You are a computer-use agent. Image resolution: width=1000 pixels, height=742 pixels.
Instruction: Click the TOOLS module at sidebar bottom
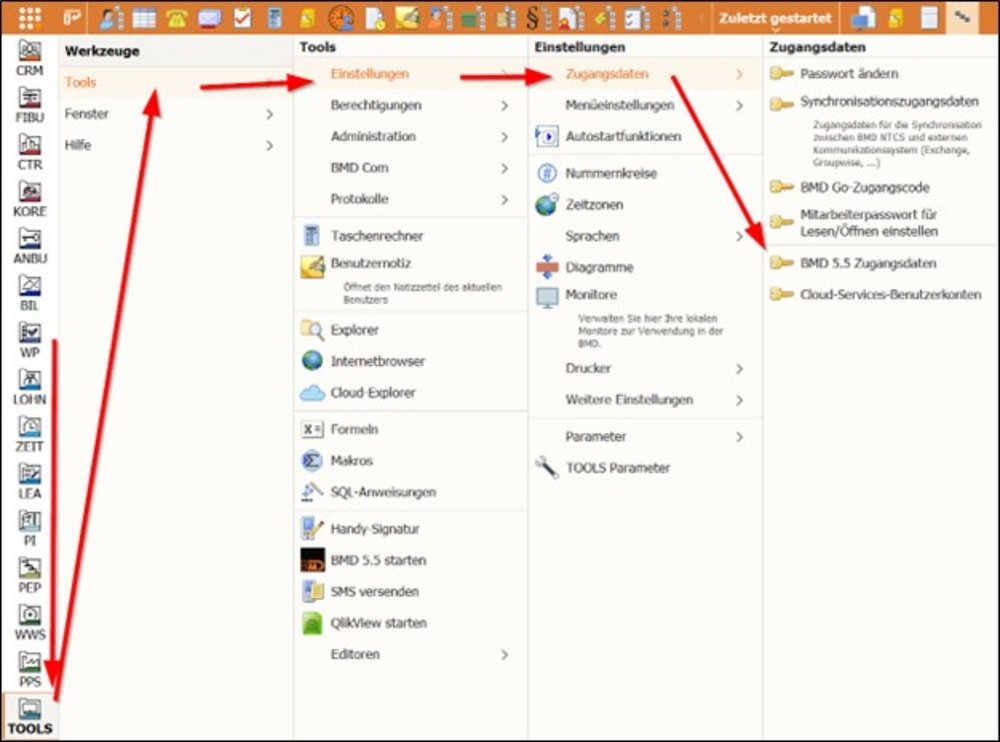(30, 716)
